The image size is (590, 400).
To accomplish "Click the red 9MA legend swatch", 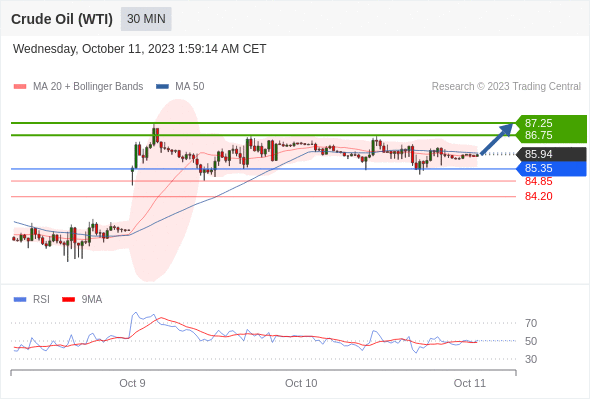I will click(68, 300).
